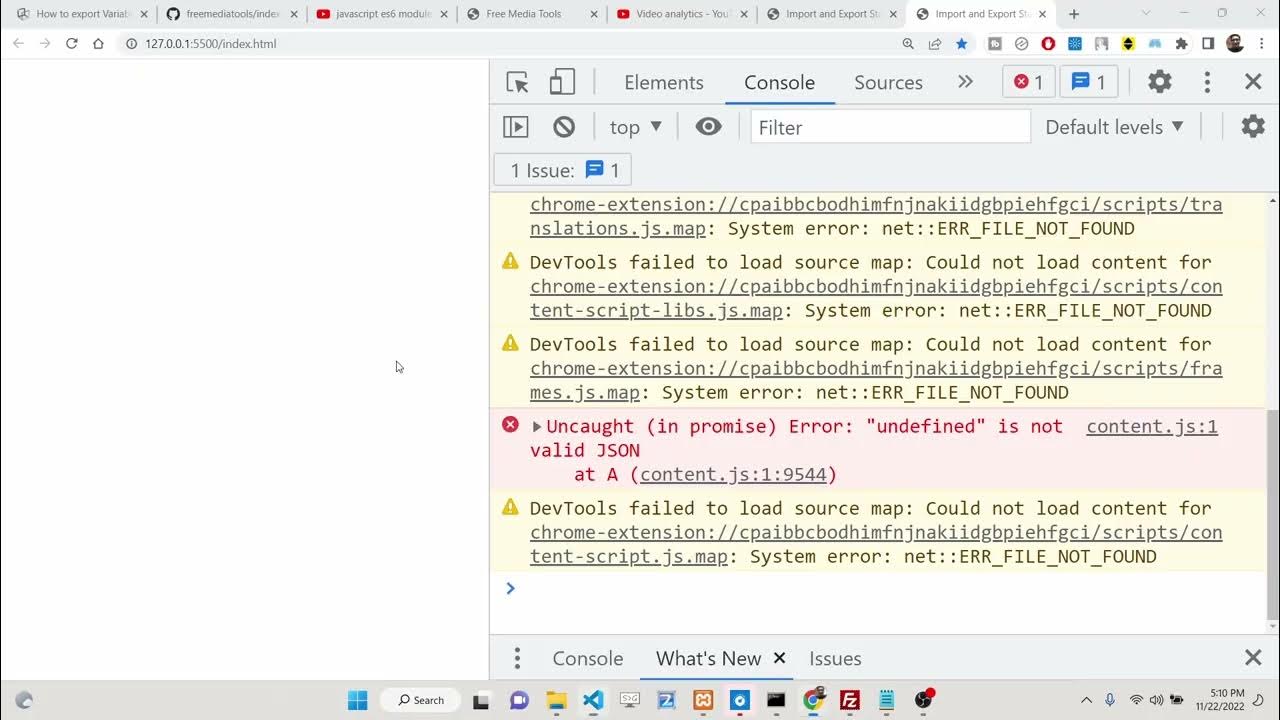
Task: Clear console with the ban icon
Action: click(564, 127)
